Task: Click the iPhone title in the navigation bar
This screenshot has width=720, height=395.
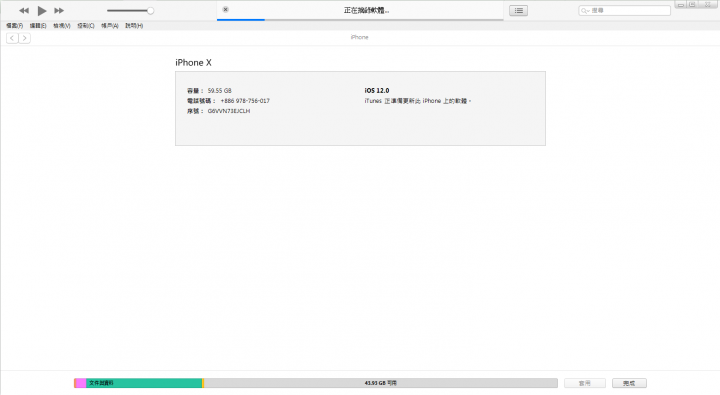Action: click(x=360, y=37)
